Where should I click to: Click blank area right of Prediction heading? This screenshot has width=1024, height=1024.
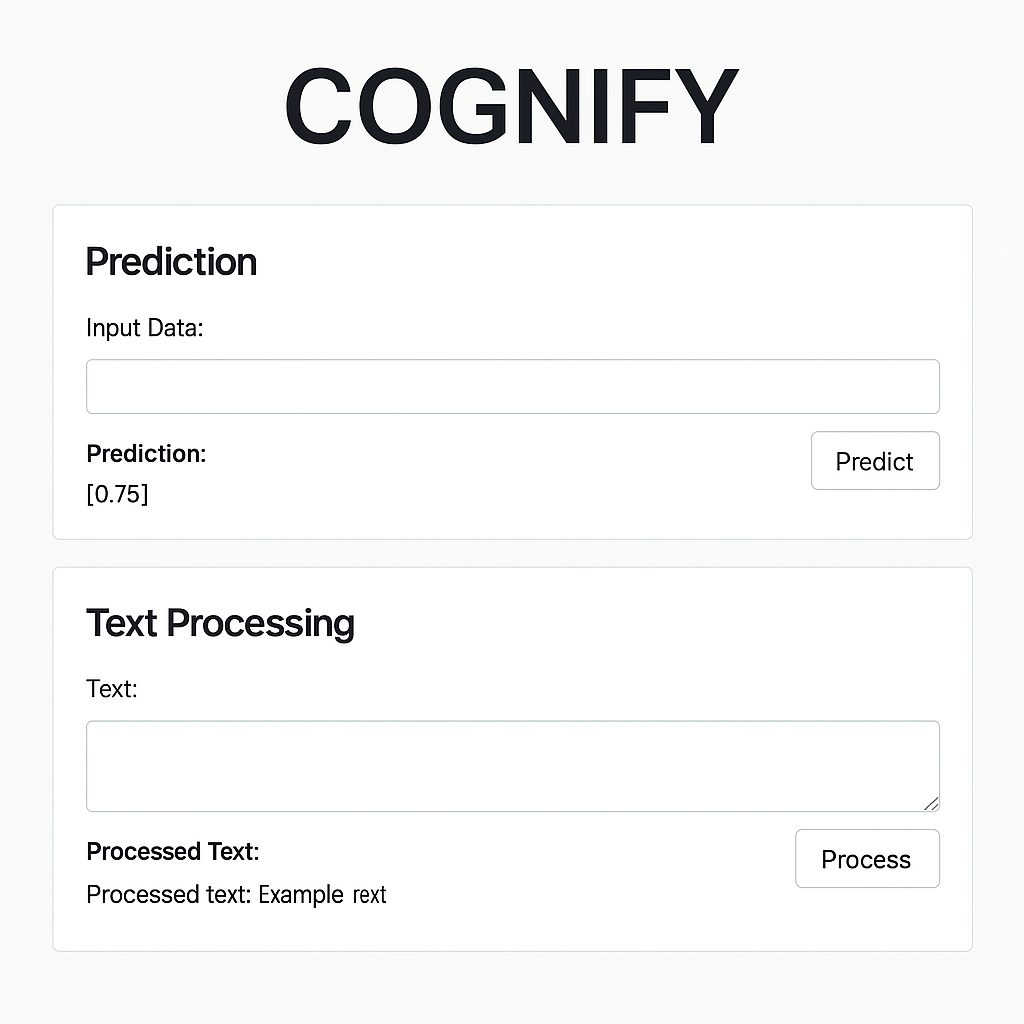coord(588,262)
